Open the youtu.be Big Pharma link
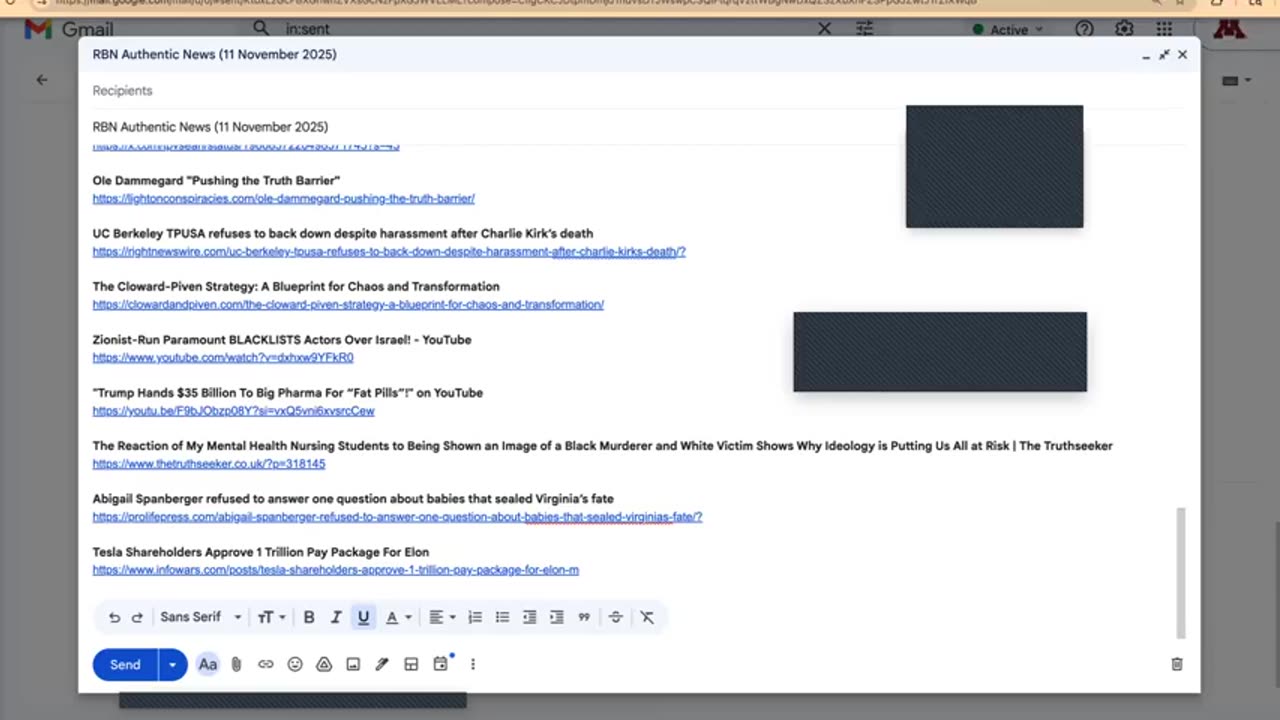 (234, 411)
